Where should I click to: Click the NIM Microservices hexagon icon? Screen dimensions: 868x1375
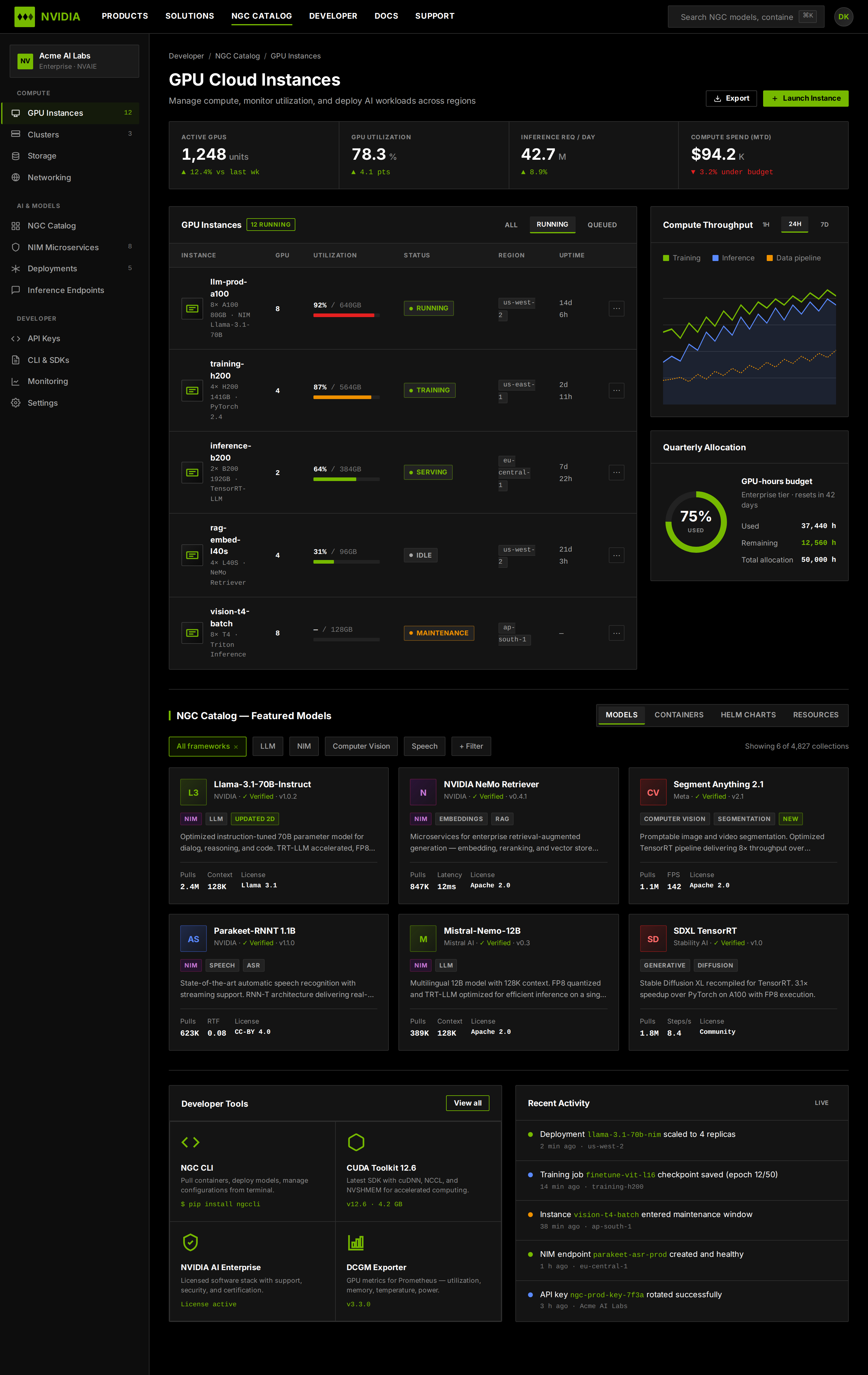point(15,247)
